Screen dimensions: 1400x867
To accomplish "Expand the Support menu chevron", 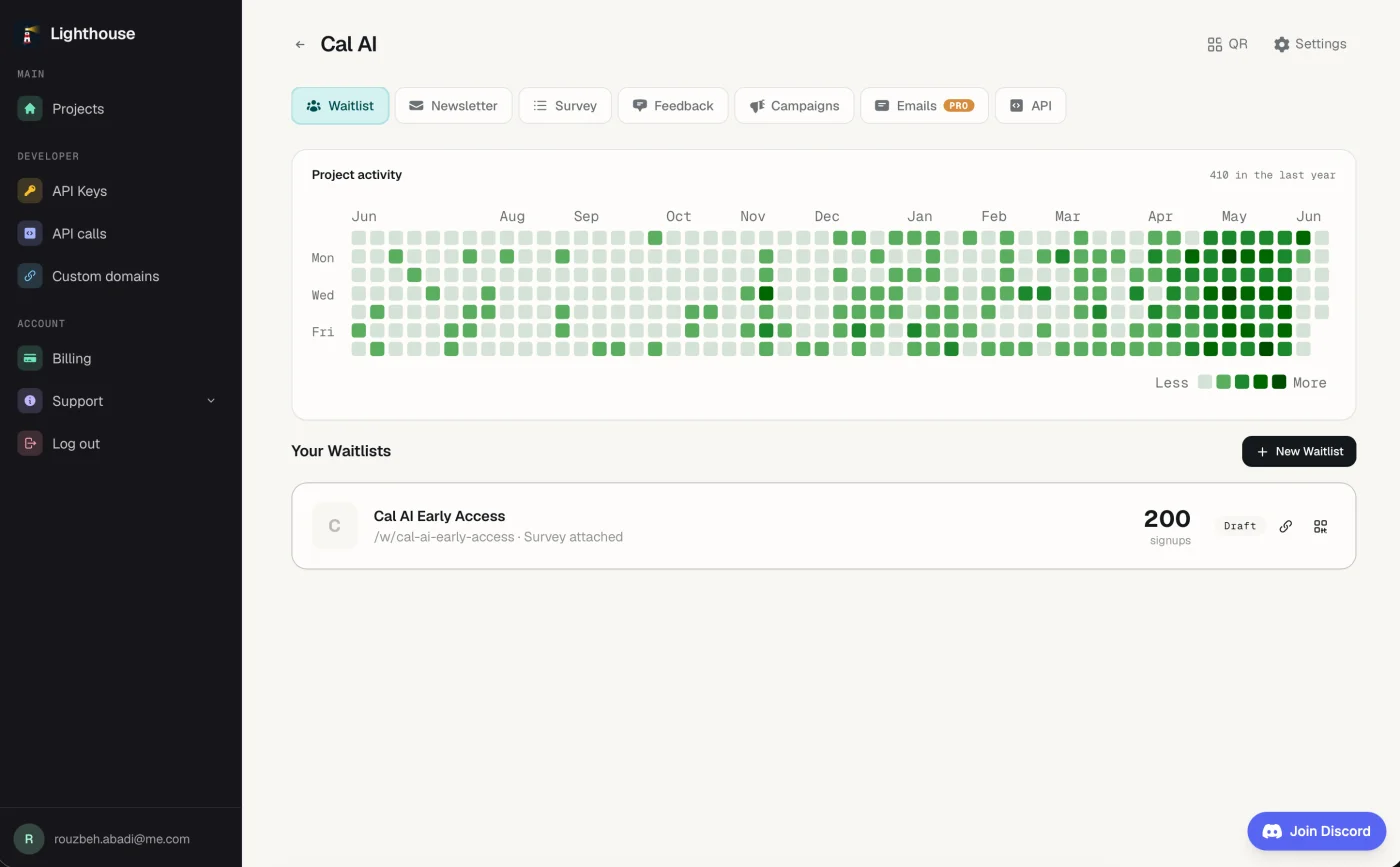I will 211,401.
